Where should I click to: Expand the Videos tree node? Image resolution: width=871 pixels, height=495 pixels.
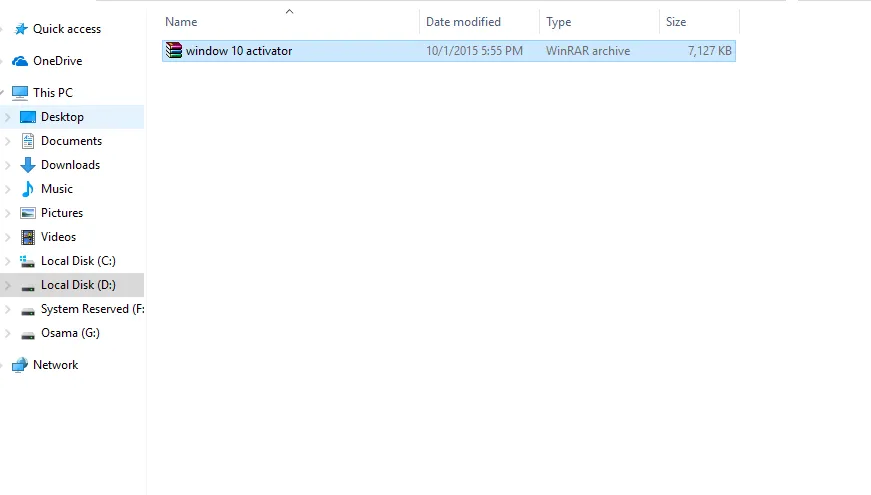8,237
